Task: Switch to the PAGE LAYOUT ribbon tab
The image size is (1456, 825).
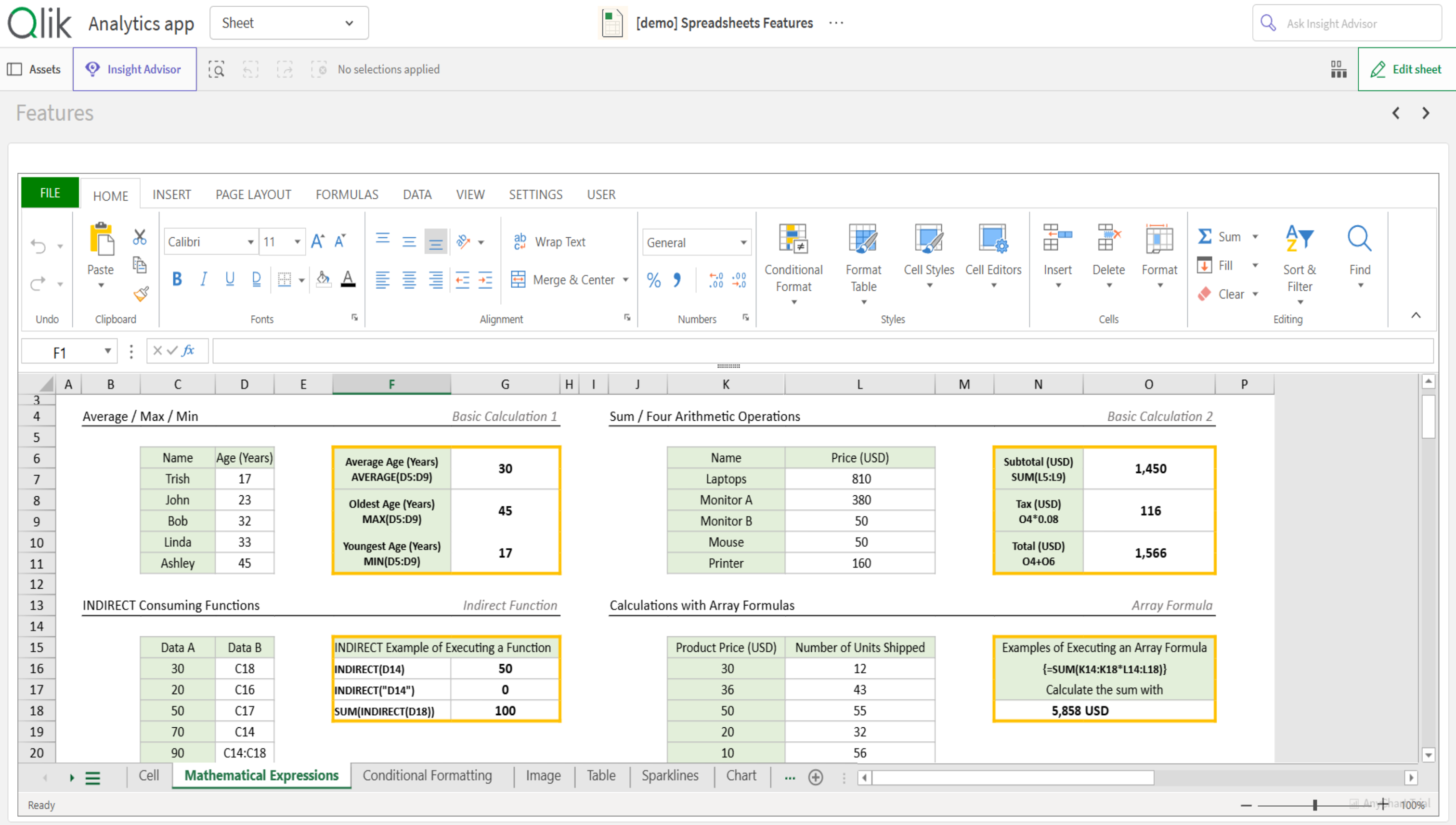Action: 253,194
